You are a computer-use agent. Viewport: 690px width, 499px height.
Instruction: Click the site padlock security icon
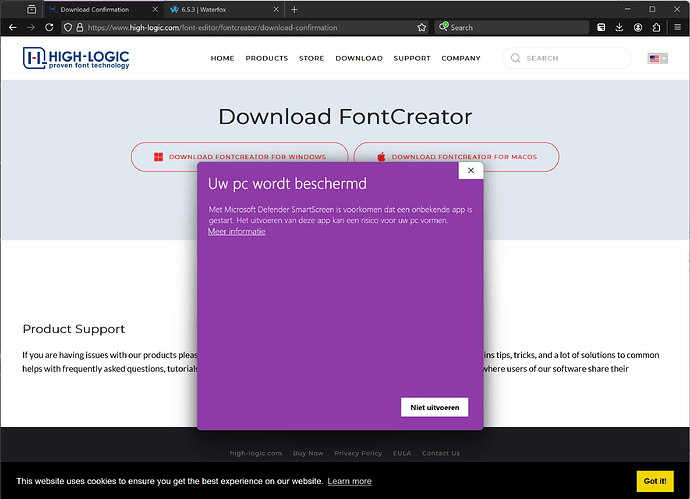(79, 28)
